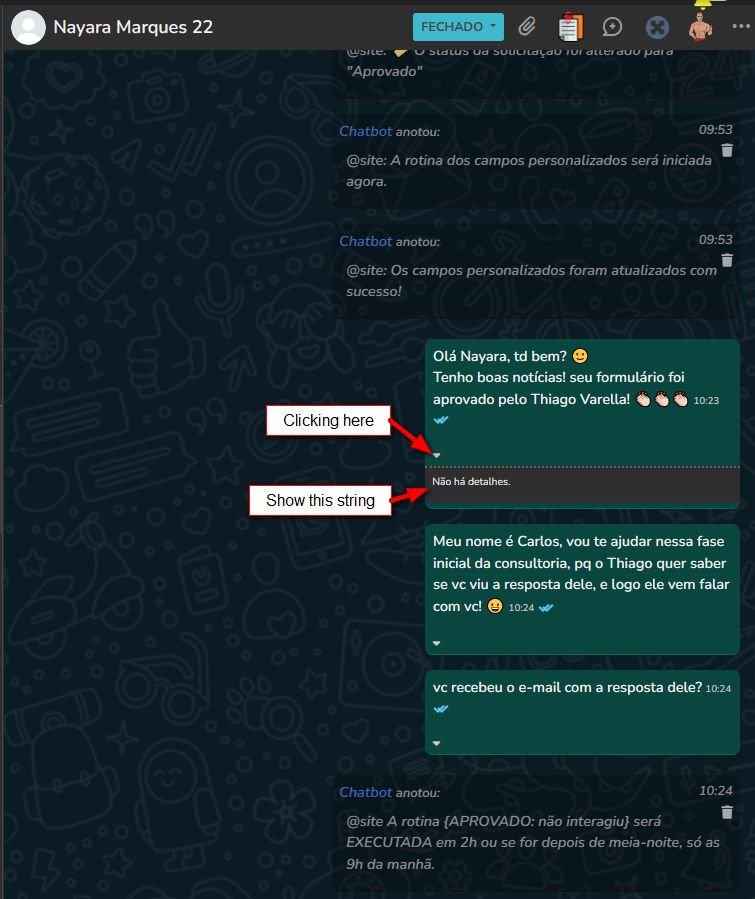The height and width of the screenshot is (899, 755).
Task: Delete the 10:24 Chatbot note
Action: 727,812
